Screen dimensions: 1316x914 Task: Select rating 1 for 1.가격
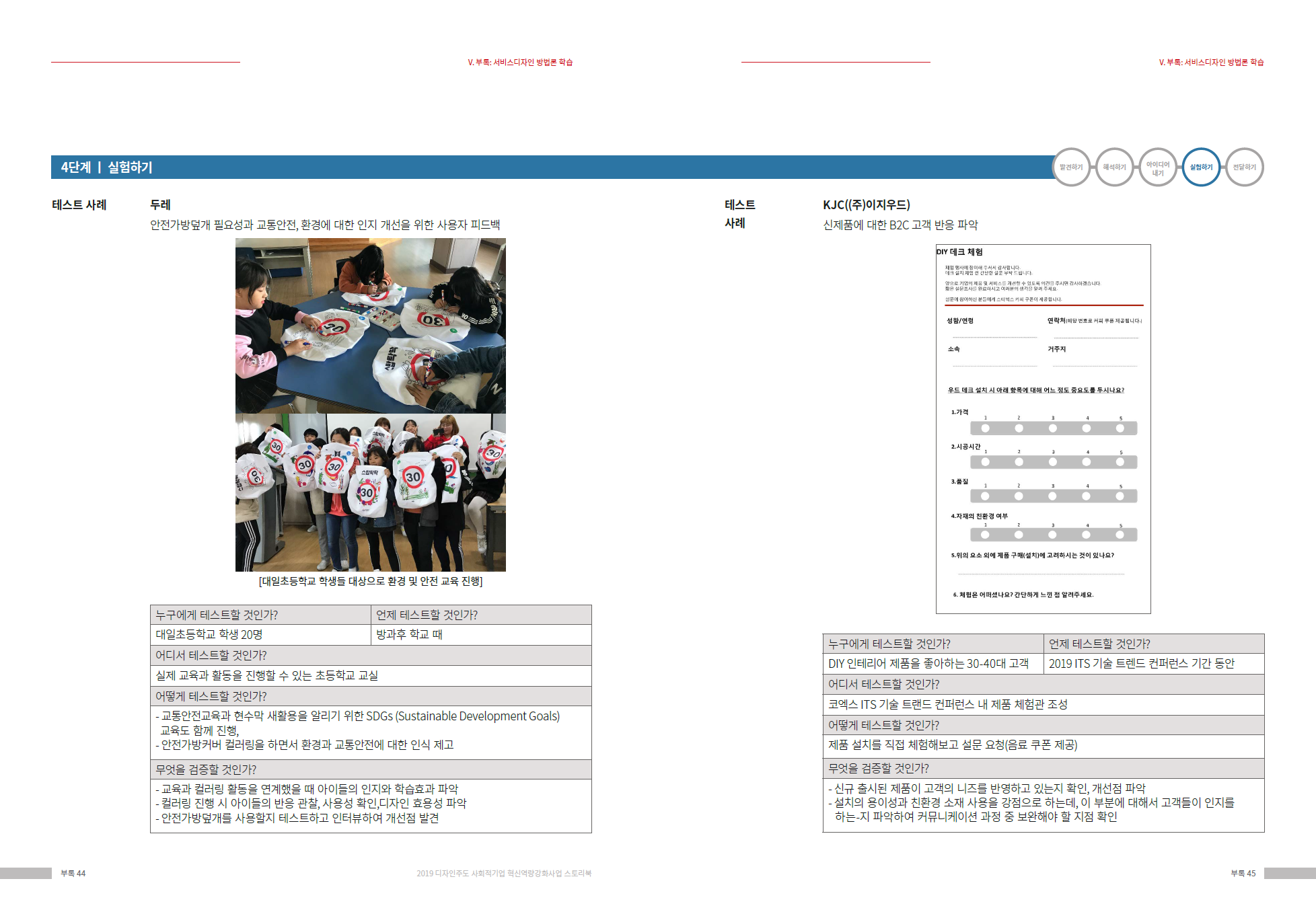pos(986,428)
